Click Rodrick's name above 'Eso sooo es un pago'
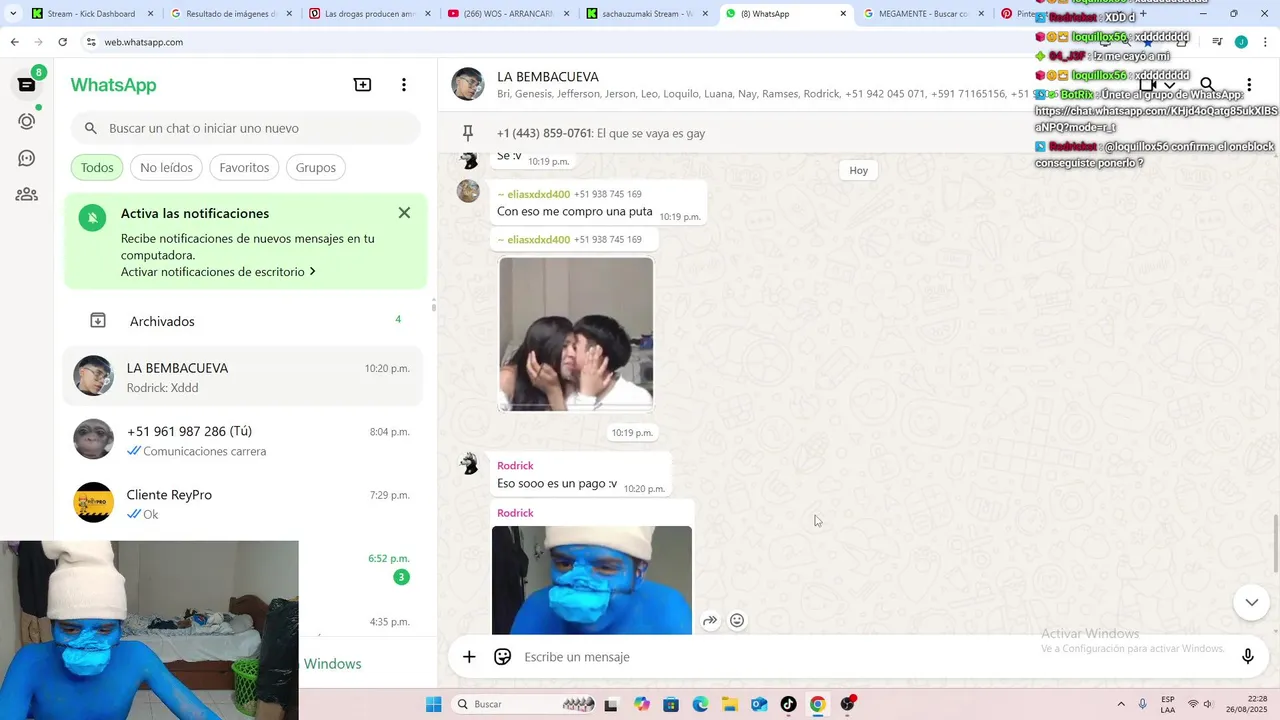Image resolution: width=1280 pixels, height=720 pixels. (515, 466)
